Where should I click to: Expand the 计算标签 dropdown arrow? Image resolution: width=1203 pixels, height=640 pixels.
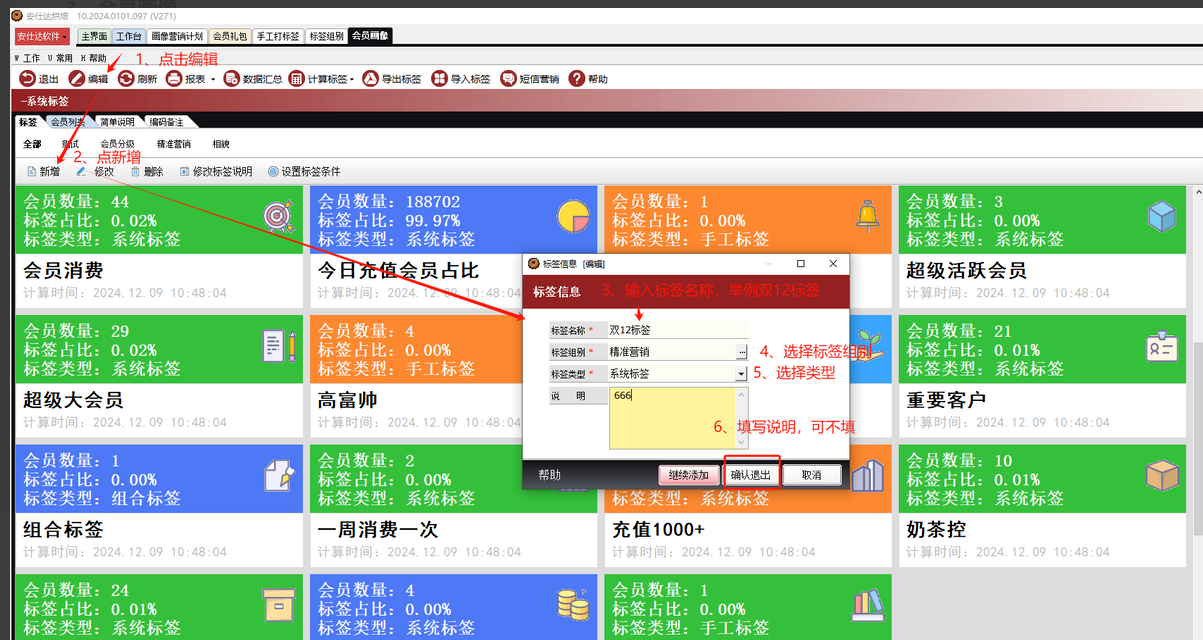tap(352, 79)
